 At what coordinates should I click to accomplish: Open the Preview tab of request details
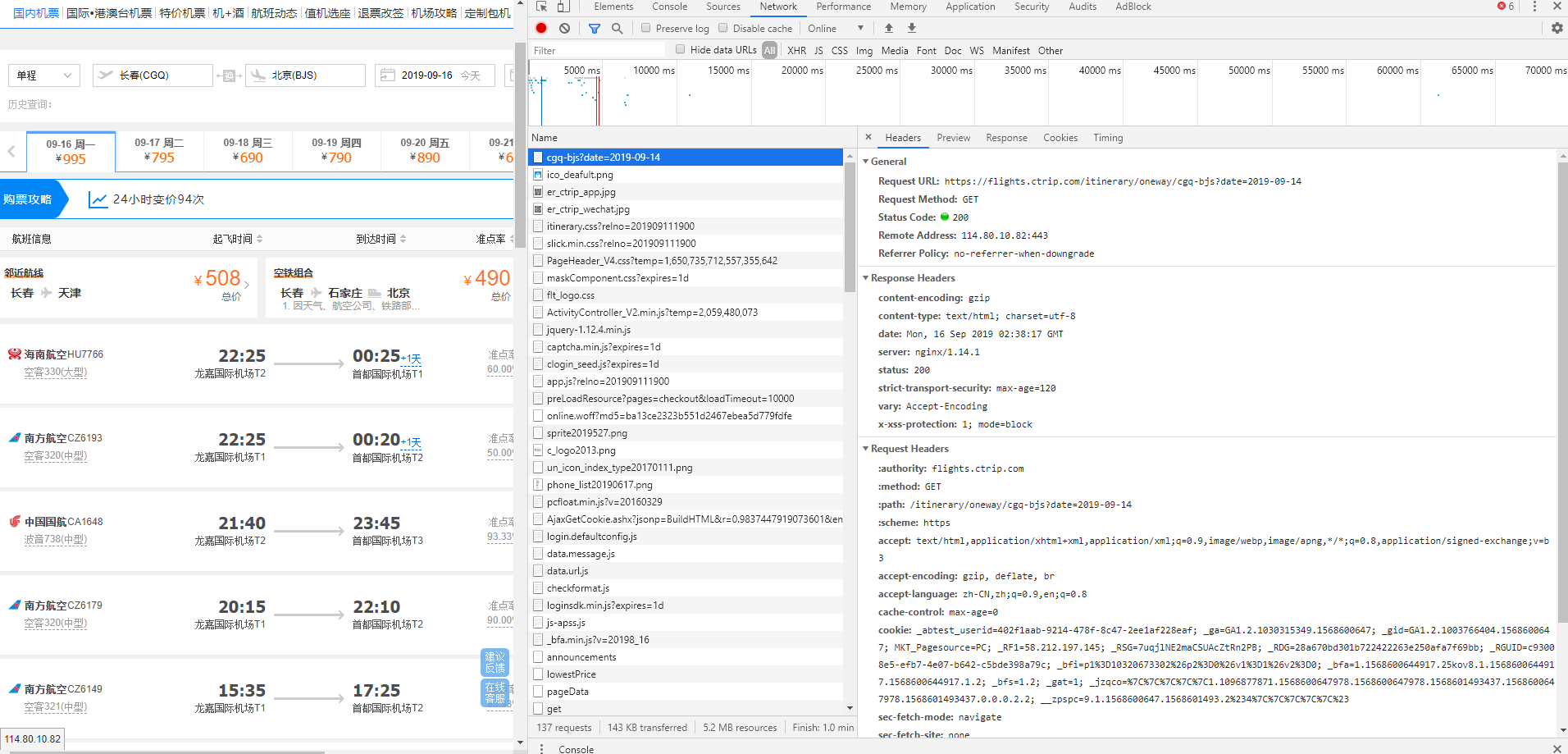point(953,138)
